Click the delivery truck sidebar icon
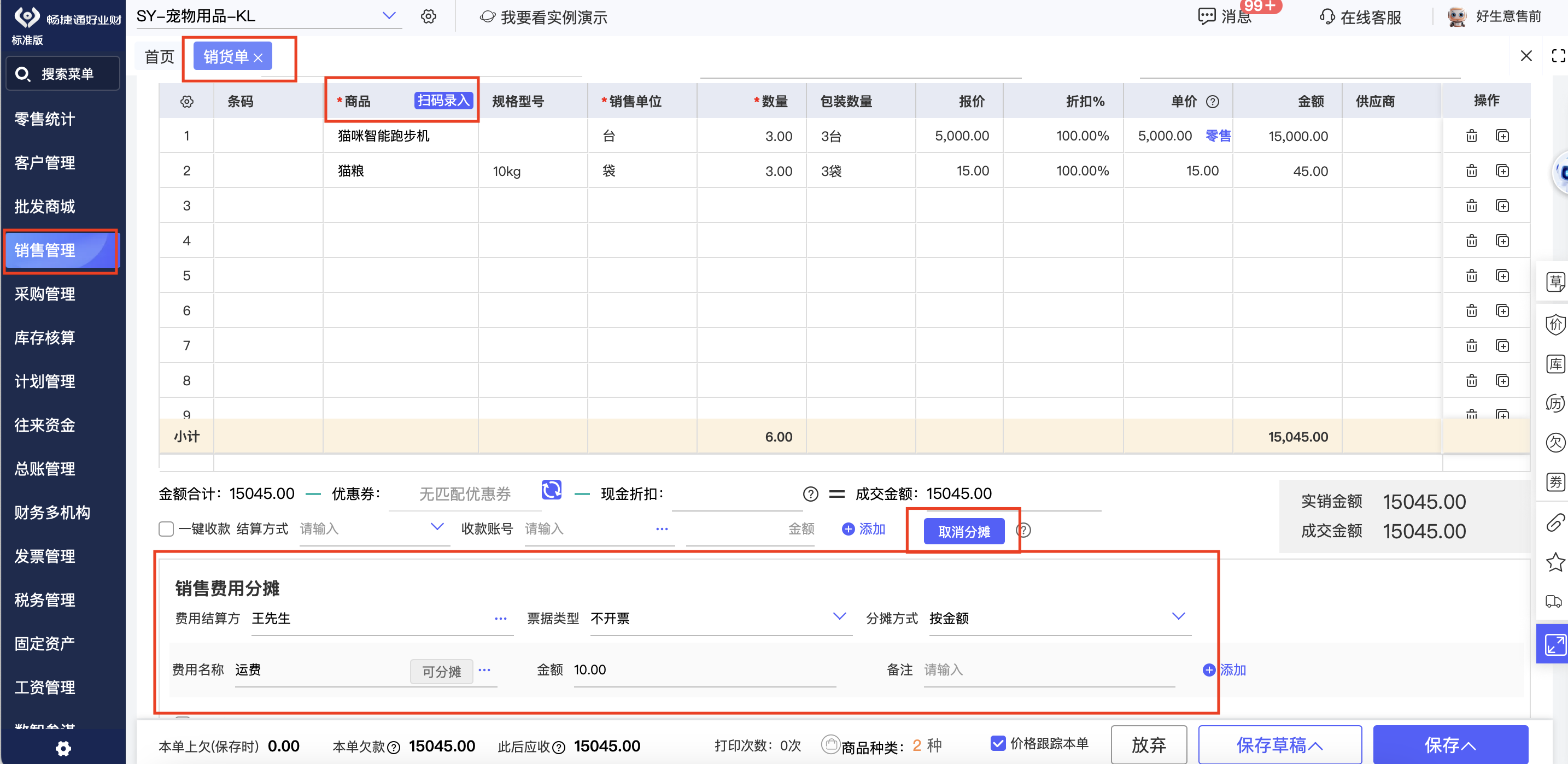The height and width of the screenshot is (764, 1568). coord(1553,601)
